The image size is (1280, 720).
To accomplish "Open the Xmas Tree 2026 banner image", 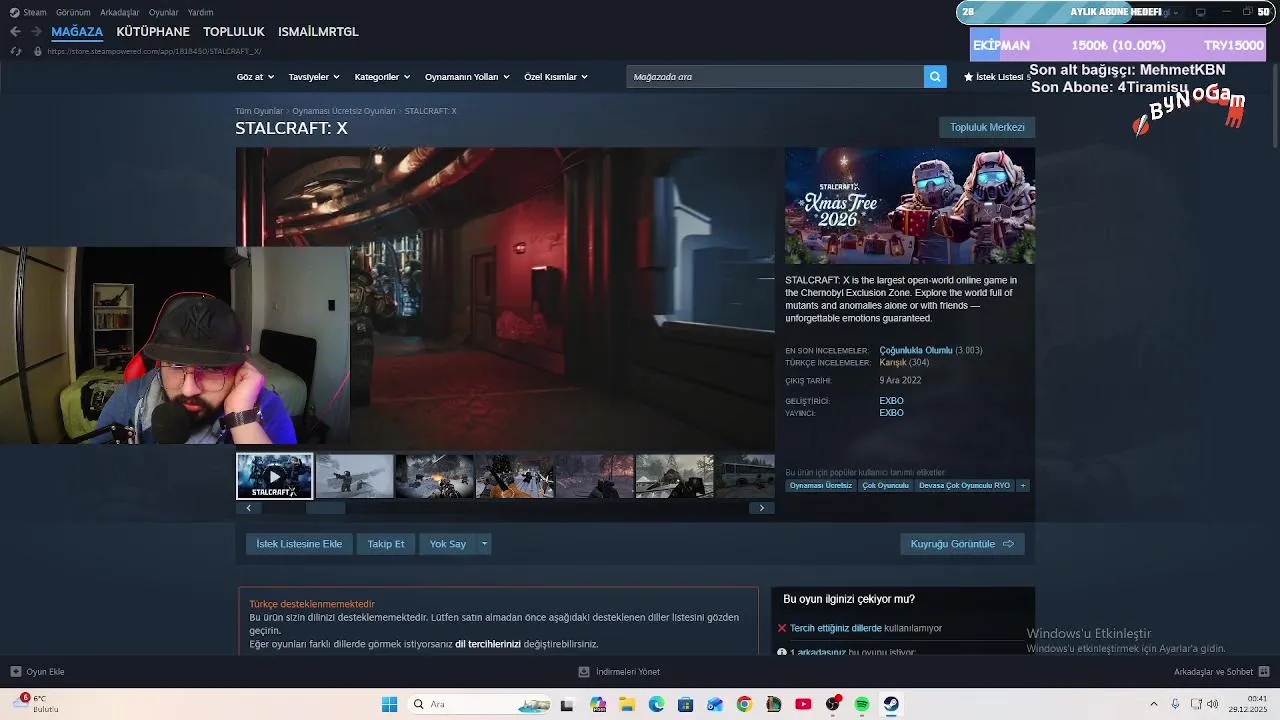I will 910,206.
